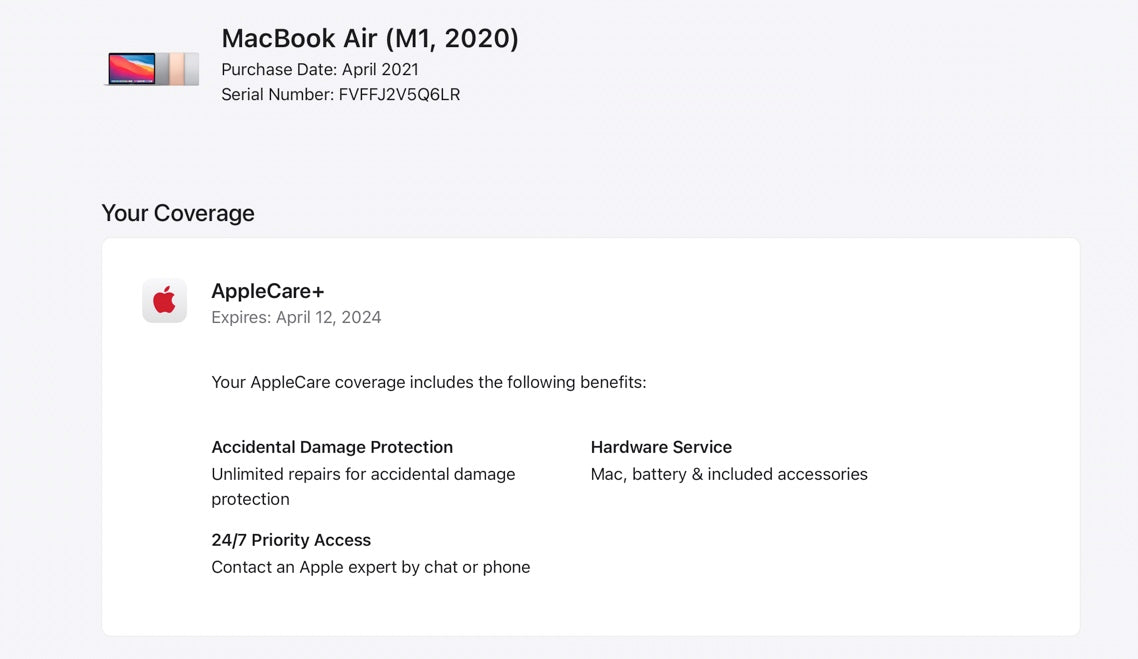1138x659 pixels.
Task: Click the "Serial Number:" label
Action: pyautogui.click(x=277, y=94)
